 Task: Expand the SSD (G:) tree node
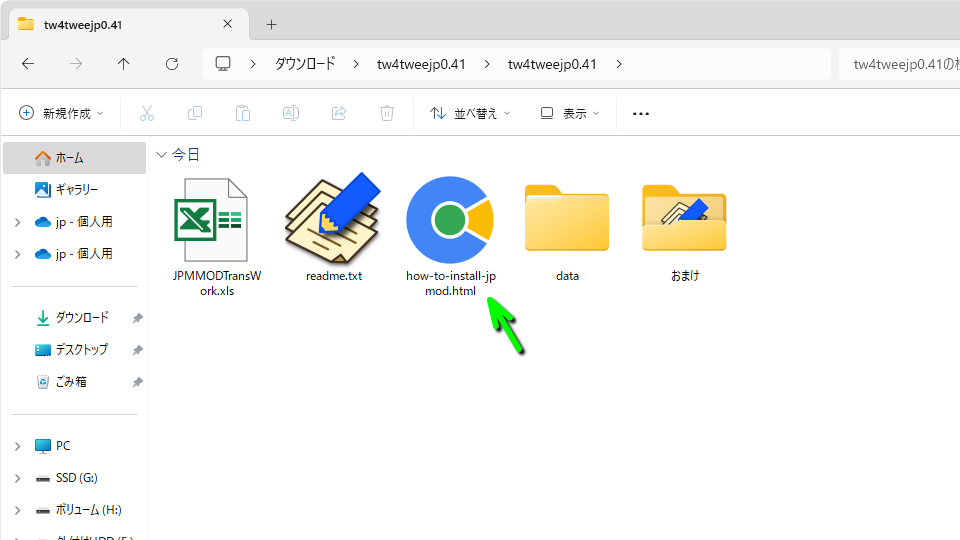(18, 478)
